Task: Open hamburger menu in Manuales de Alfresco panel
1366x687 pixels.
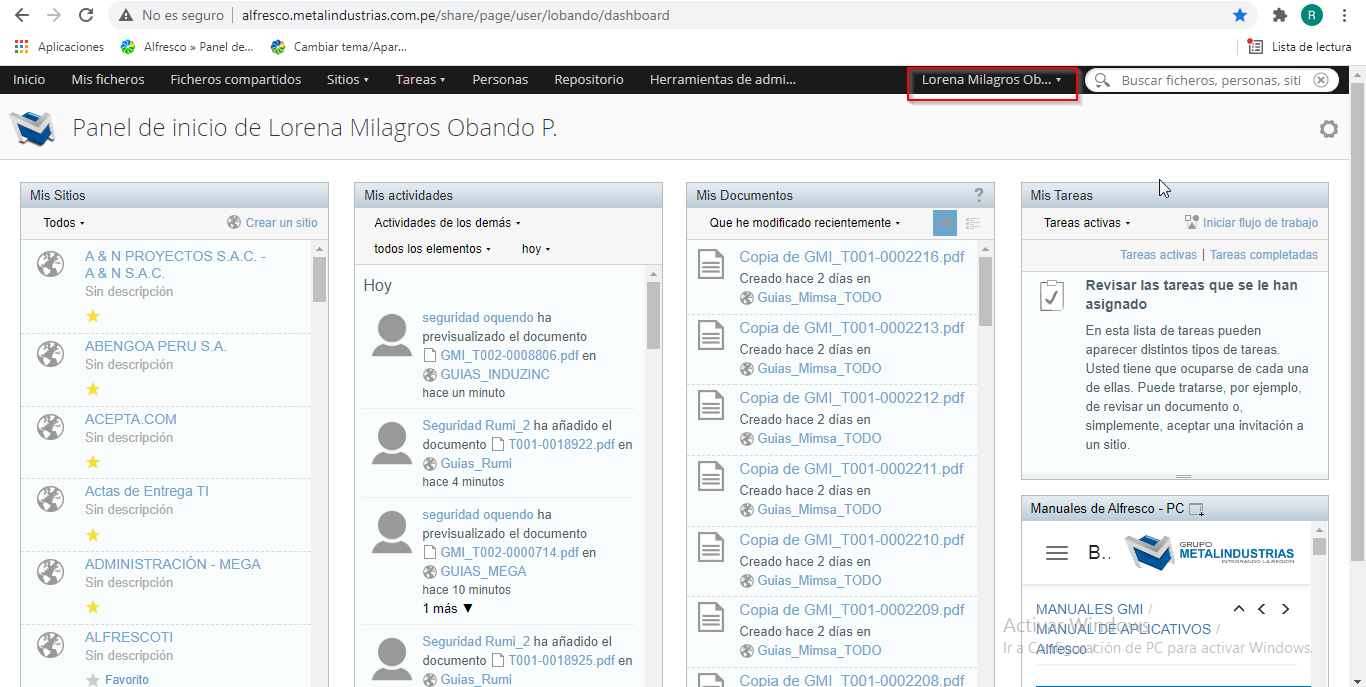Action: (x=1056, y=553)
